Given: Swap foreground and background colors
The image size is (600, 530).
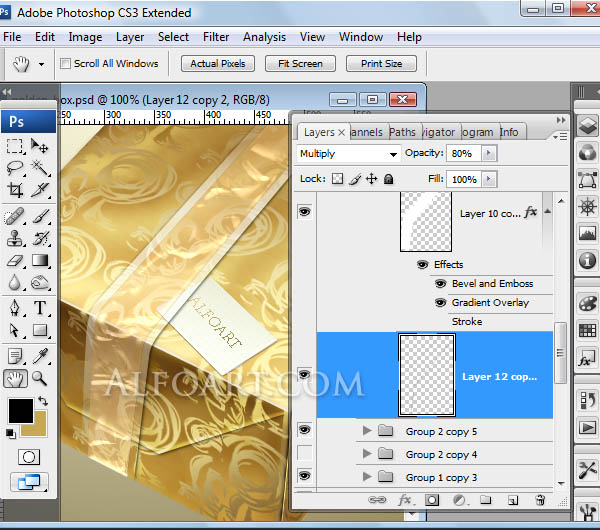Looking at the screenshot, I should (43, 401).
